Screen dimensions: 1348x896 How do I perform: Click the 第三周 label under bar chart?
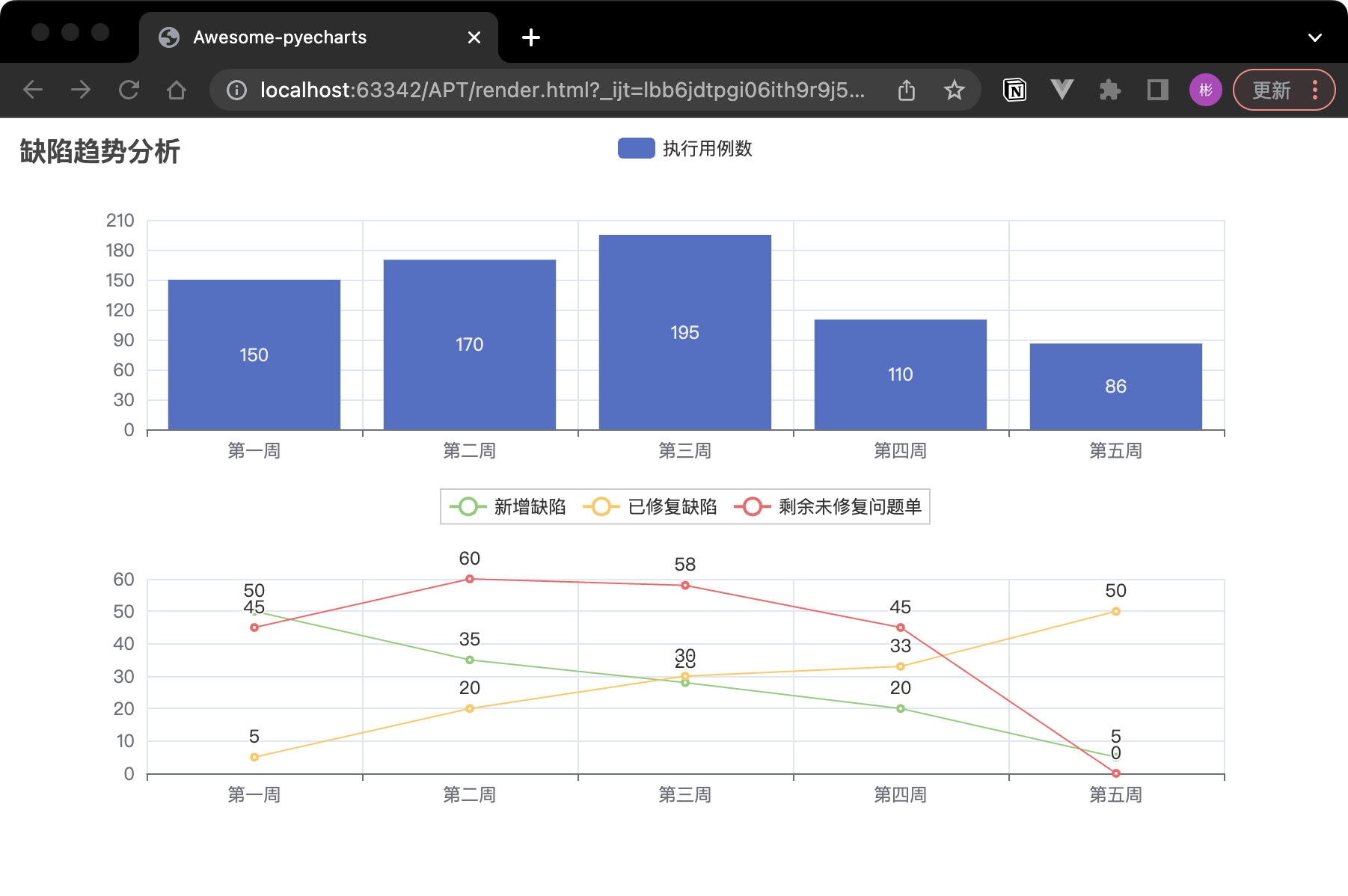click(685, 450)
